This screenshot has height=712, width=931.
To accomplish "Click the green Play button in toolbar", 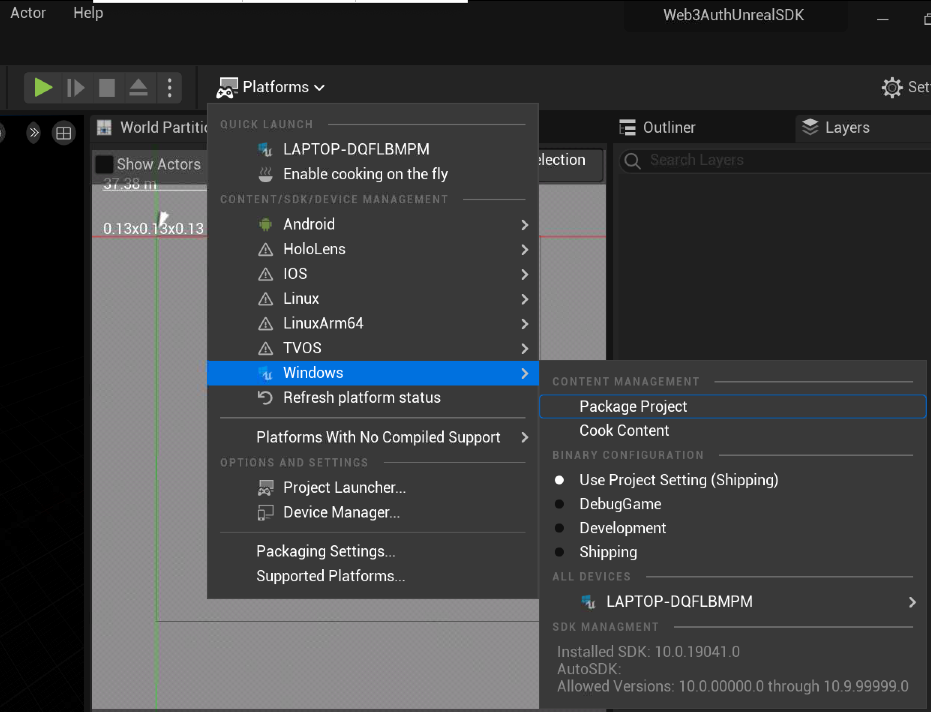I will (43, 88).
